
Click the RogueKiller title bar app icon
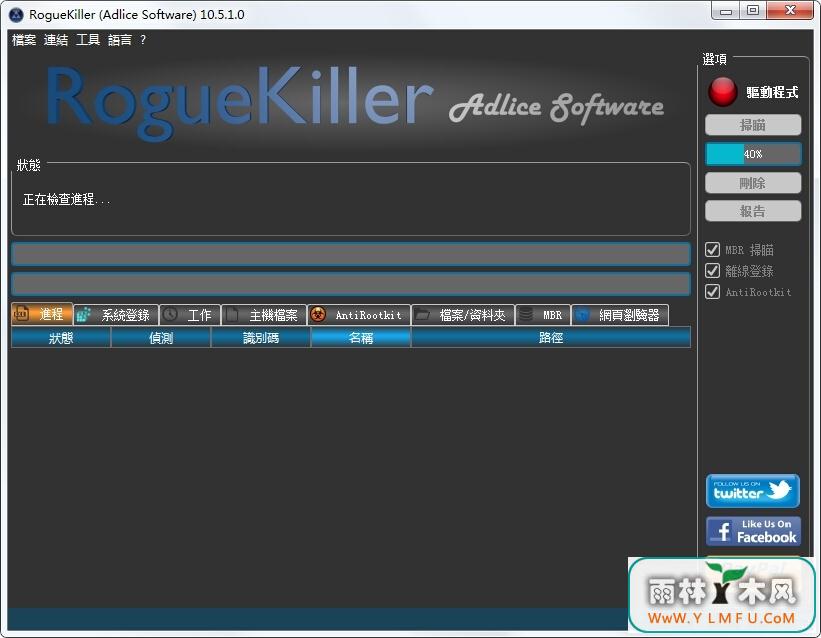click(x=16, y=14)
